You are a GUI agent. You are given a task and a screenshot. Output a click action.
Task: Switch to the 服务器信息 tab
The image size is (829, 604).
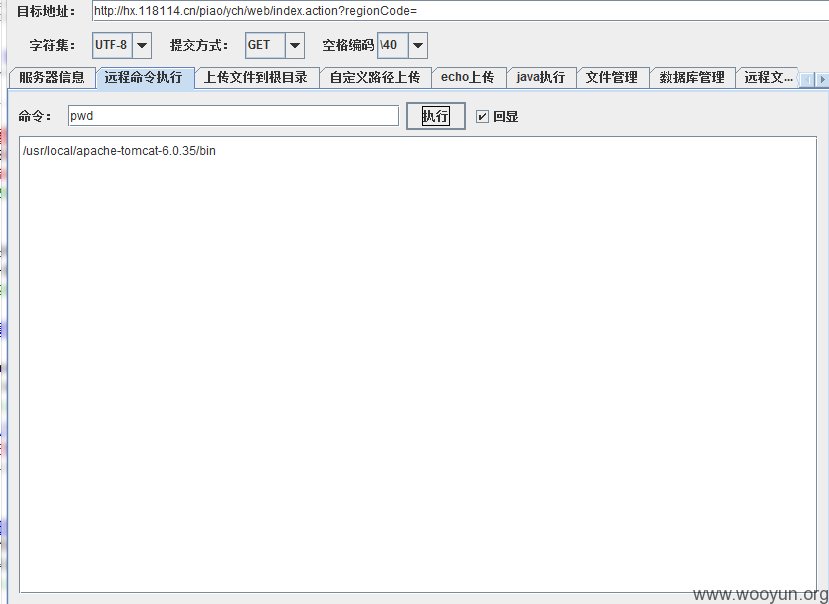tap(52, 78)
